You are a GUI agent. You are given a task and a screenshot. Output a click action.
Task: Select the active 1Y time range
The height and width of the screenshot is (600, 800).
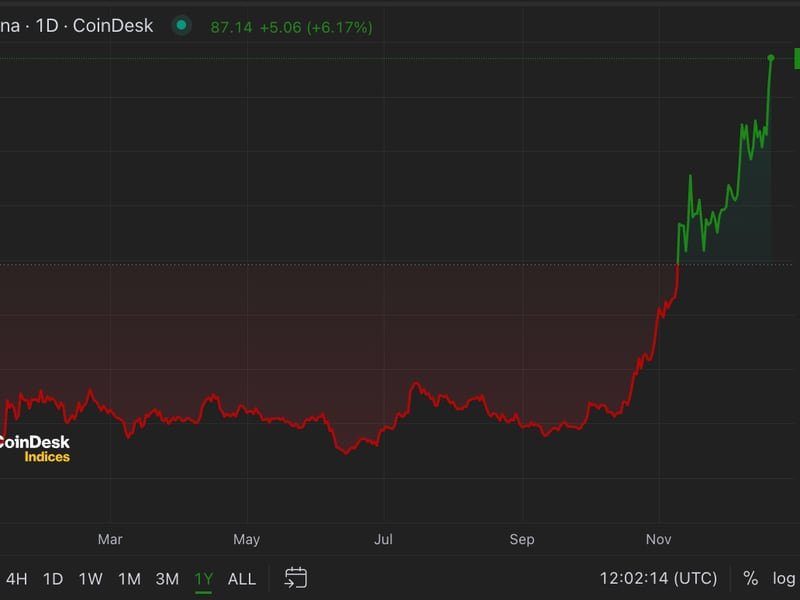[x=204, y=578]
